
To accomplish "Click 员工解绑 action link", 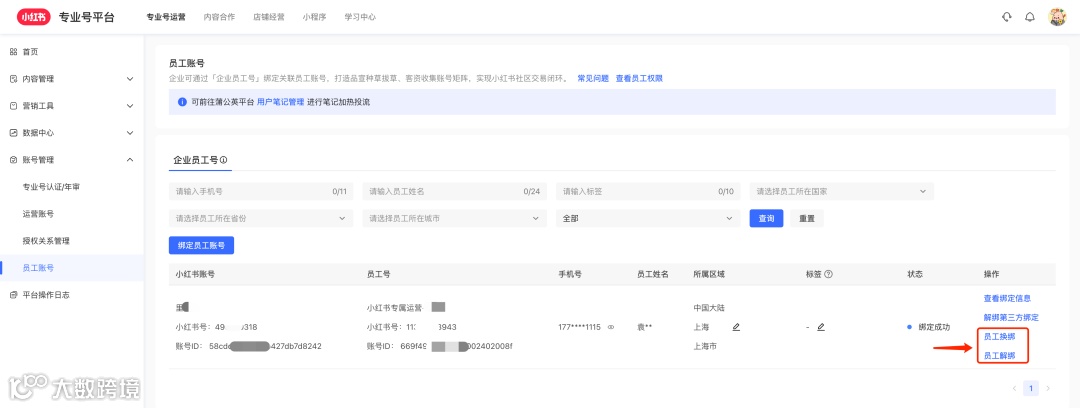I will (x=999, y=356).
